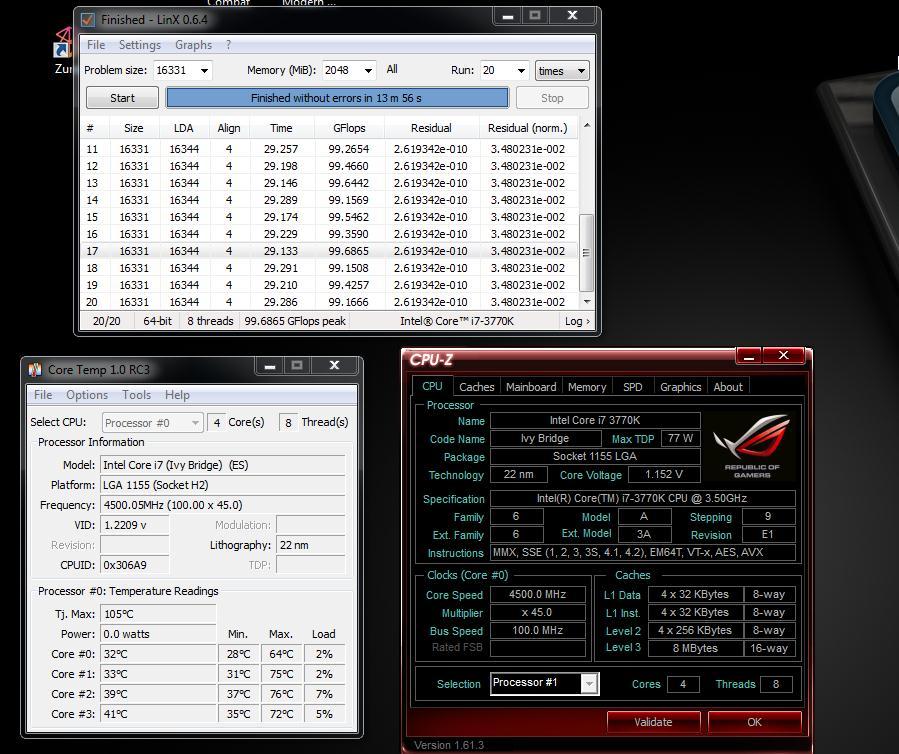Click the Core Temp VID value field

[135, 525]
